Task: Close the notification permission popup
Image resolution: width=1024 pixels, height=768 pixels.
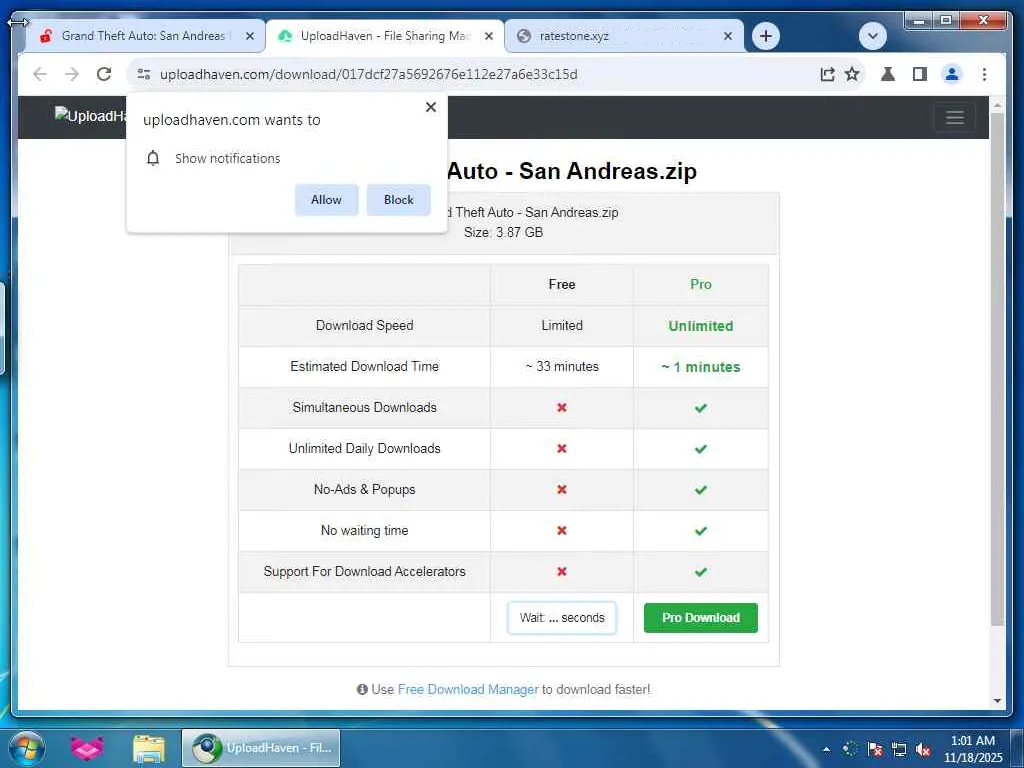Action: tap(430, 107)
